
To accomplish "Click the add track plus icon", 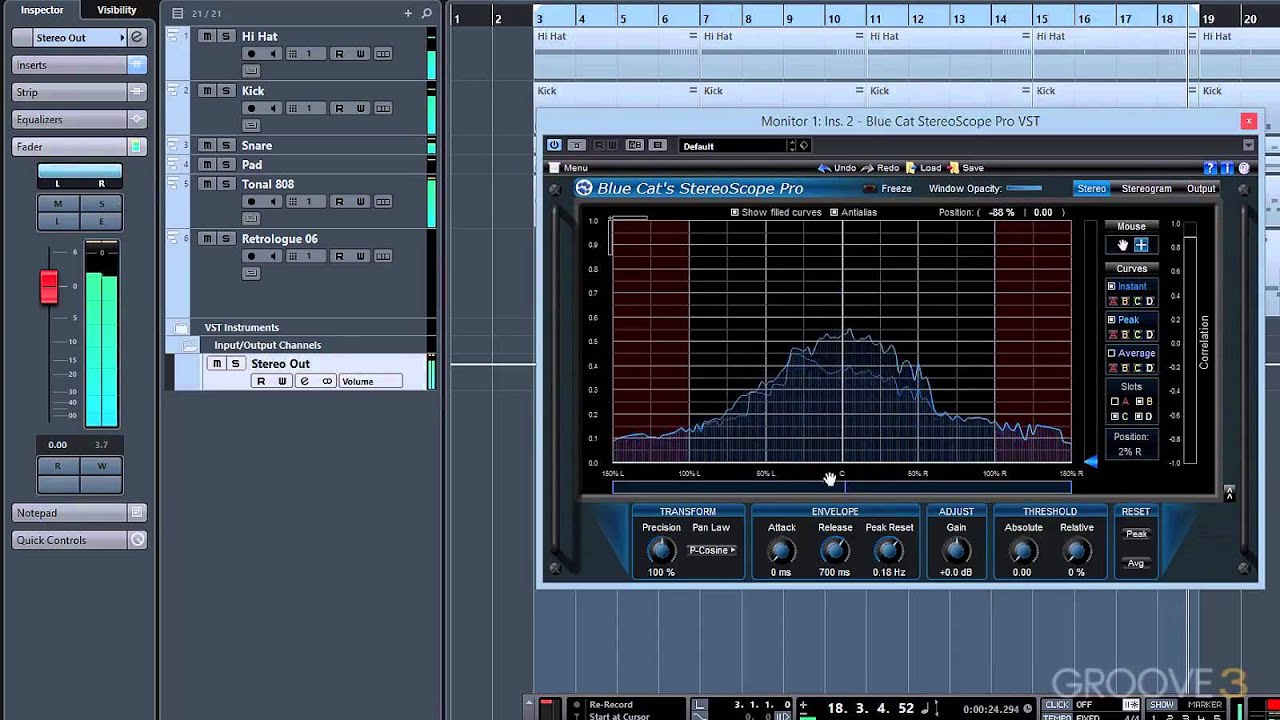I will 407,14.
